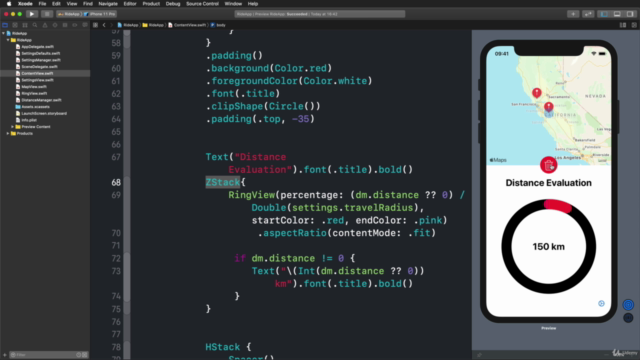640x360 pixels.
Task: Open the code review arrows button
Action: [x=588, y=14]
